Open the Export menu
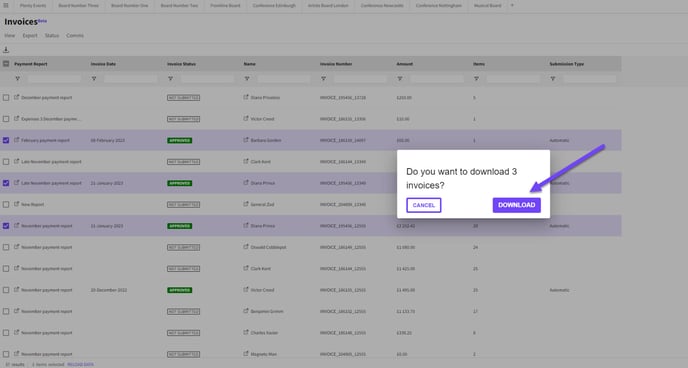 point(30,36)
